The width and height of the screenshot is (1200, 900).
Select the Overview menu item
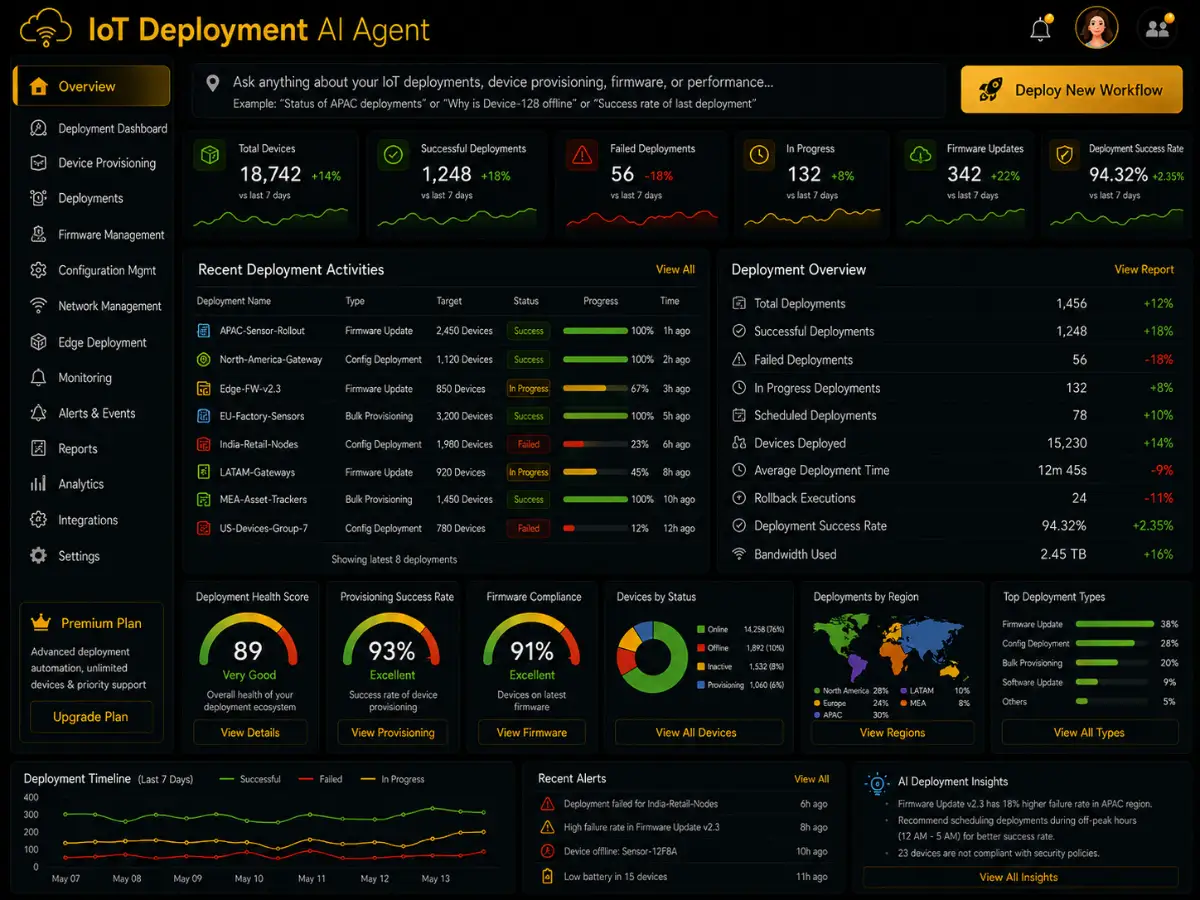[x=91, y=86]
